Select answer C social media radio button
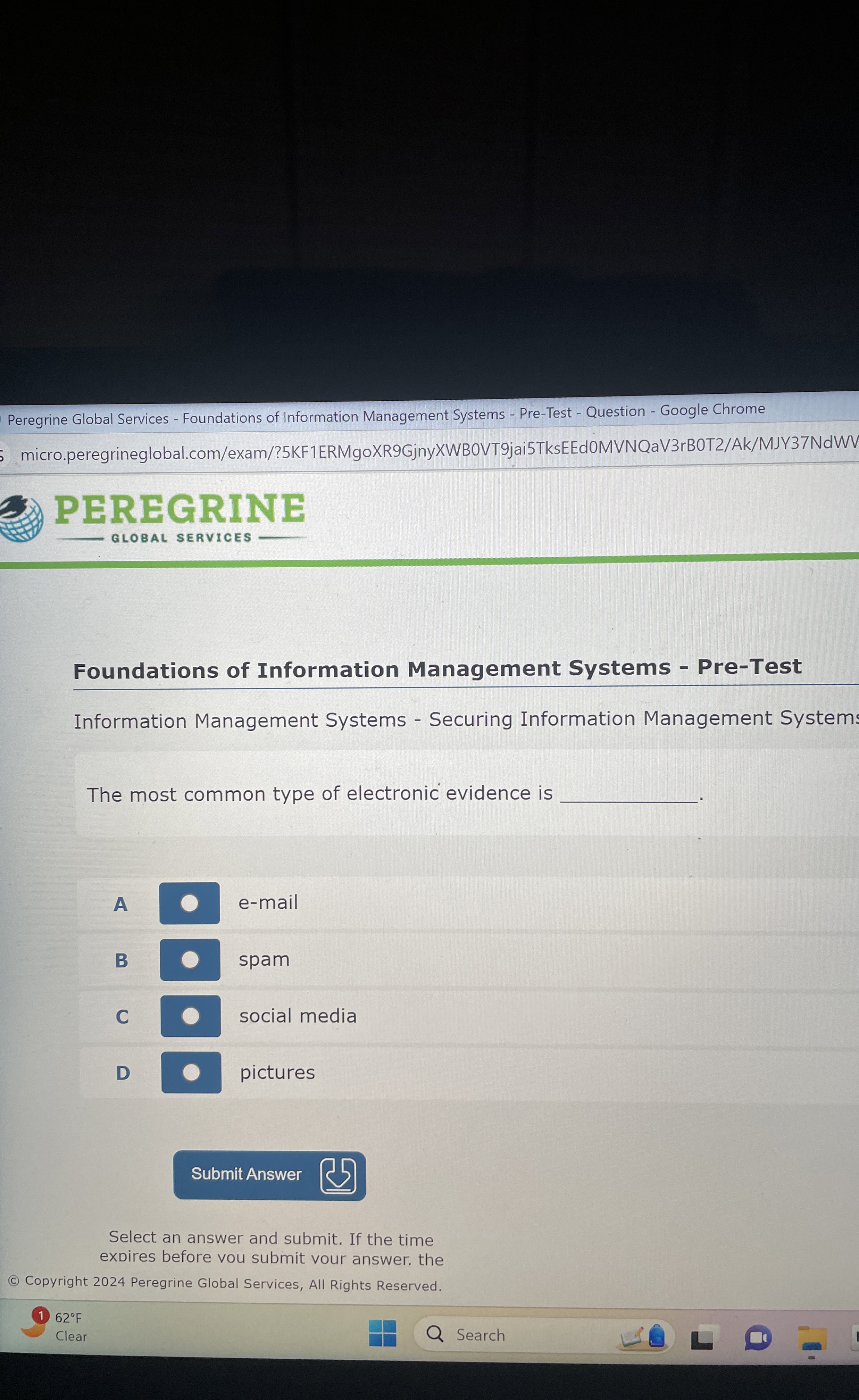The width and height of the screenshot is (859, 1400). click(x=190, y=1016)
